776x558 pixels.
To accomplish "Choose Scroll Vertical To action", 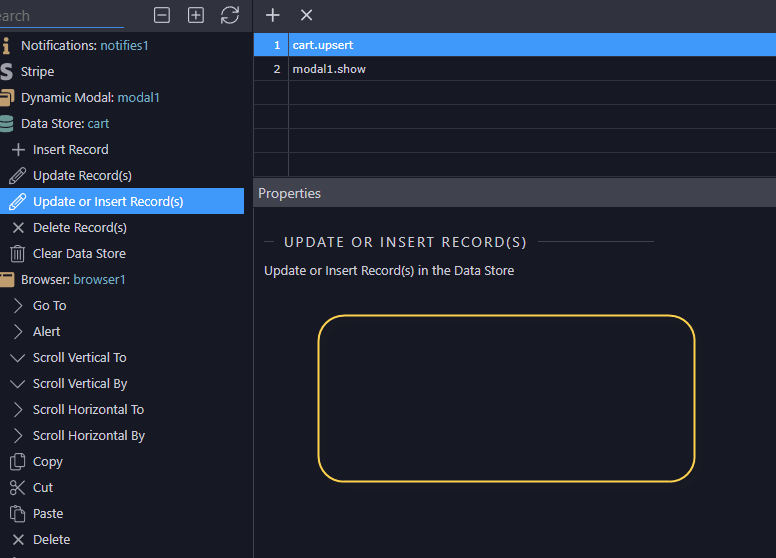I will (x=79, y=358).
